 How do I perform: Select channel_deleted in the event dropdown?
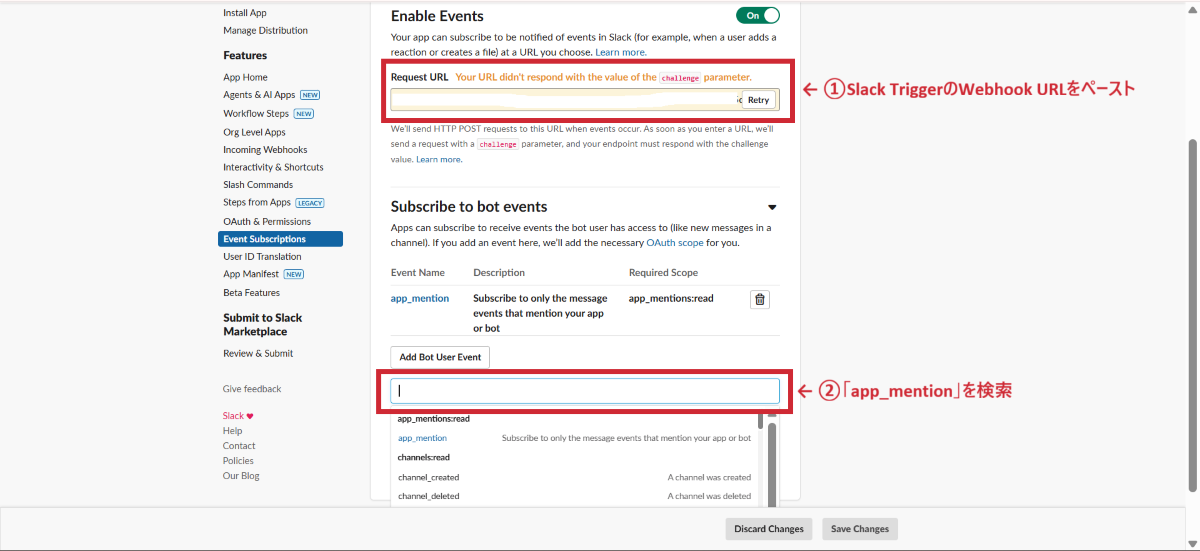coord(429,496)
